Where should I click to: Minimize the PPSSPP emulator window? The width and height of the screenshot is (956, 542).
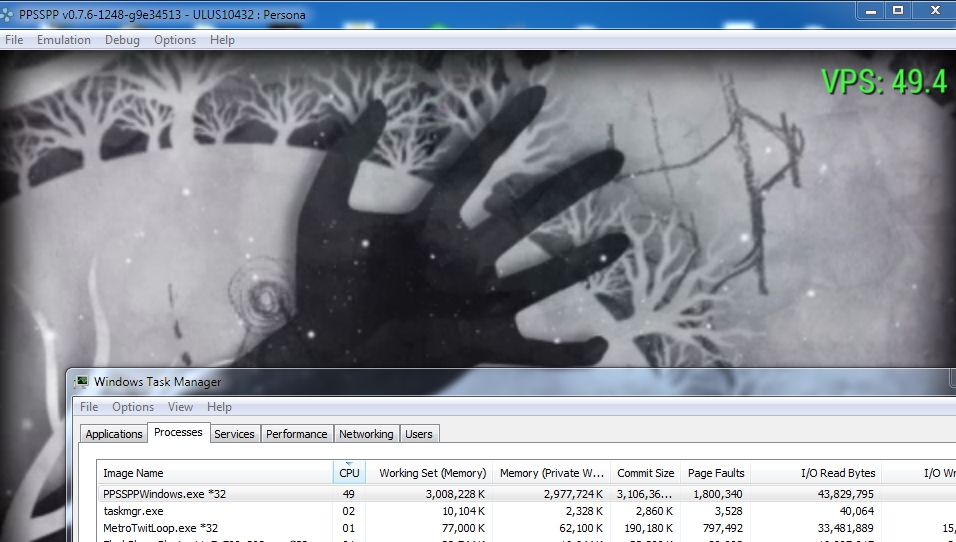(870, 10)
